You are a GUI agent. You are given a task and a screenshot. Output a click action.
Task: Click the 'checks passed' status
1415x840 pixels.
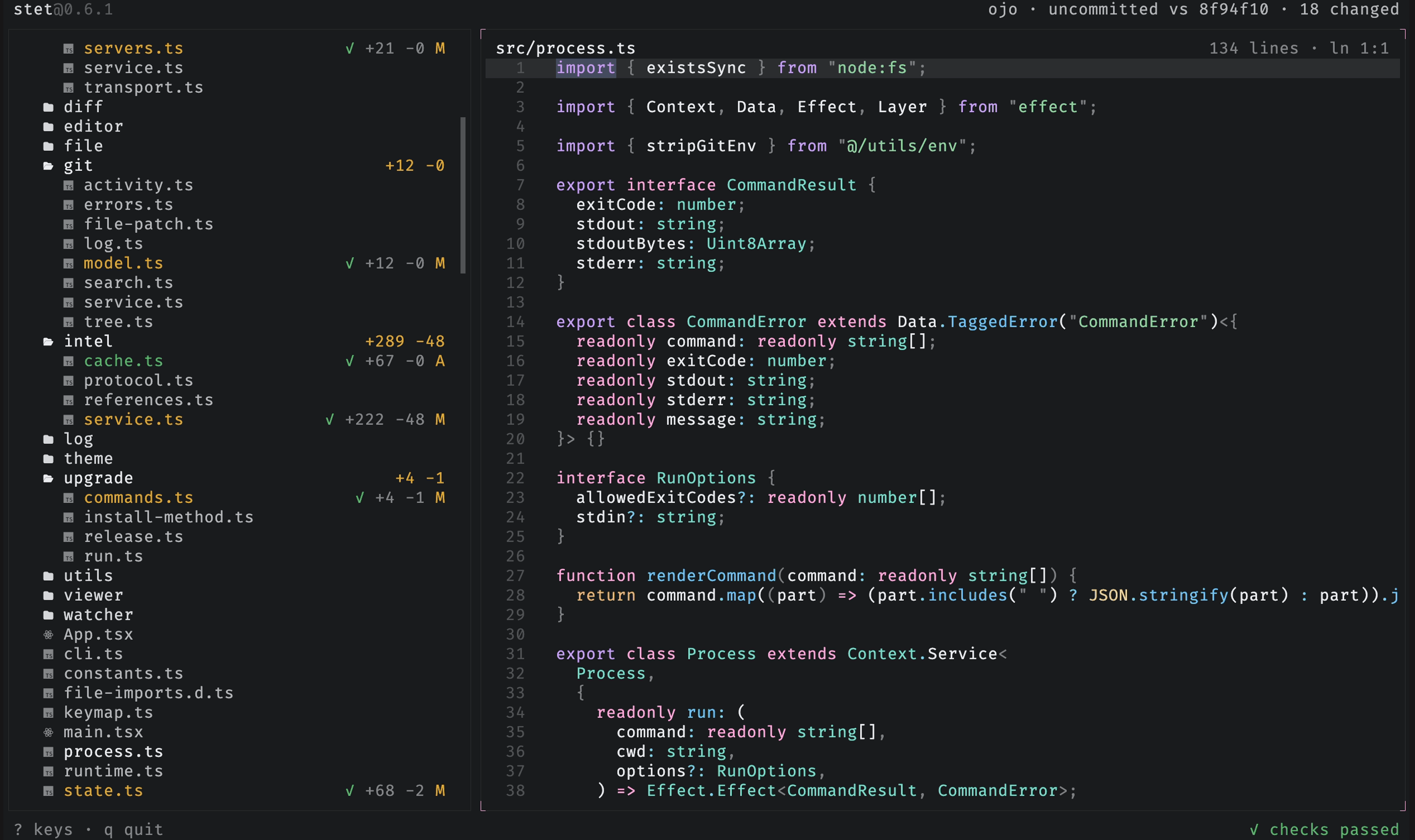pyautogui.click(x=1324, y=830)
